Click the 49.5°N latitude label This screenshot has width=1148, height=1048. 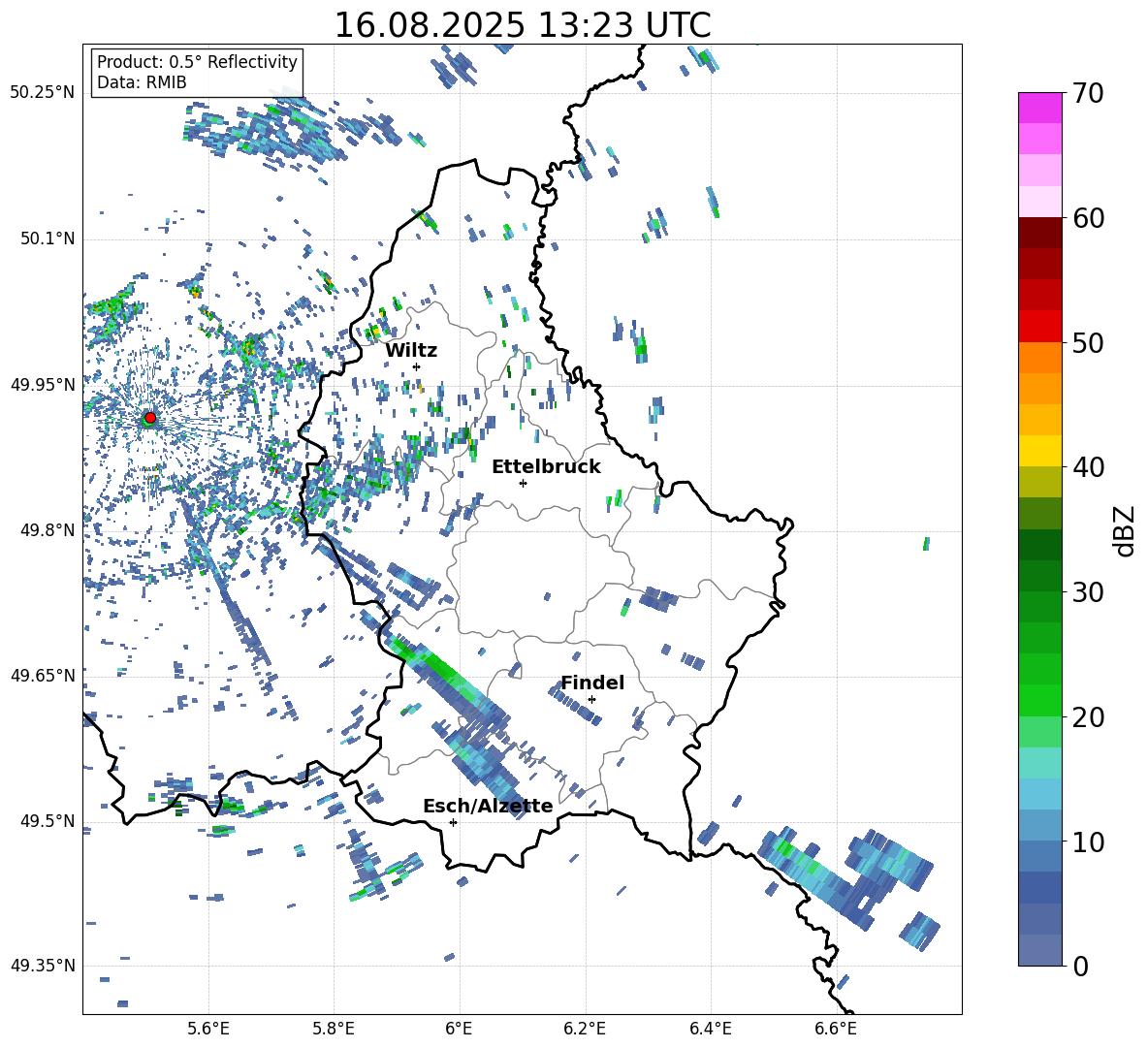click(48, 821)
